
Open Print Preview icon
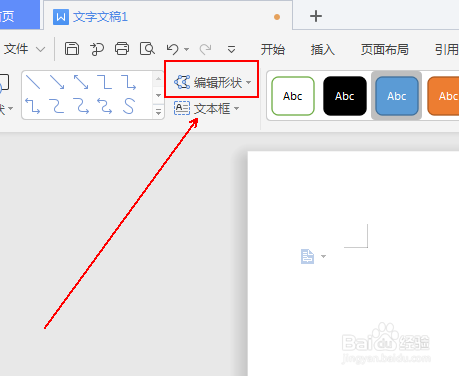[147, 49]
